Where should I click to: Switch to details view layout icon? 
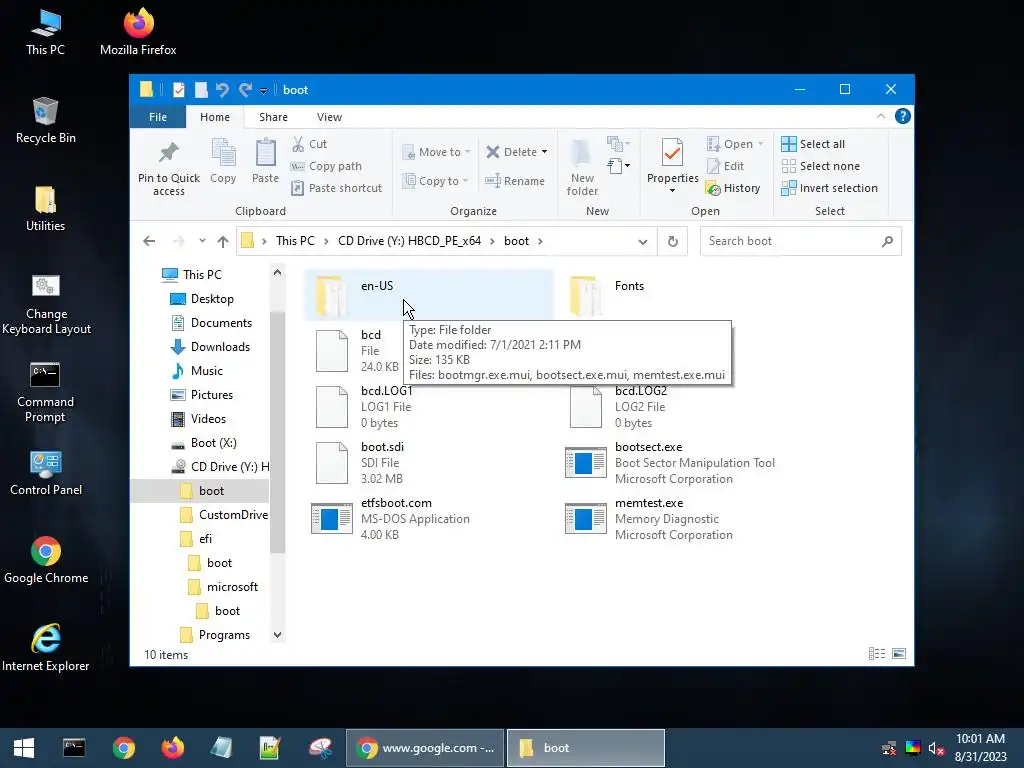(877, 654)
